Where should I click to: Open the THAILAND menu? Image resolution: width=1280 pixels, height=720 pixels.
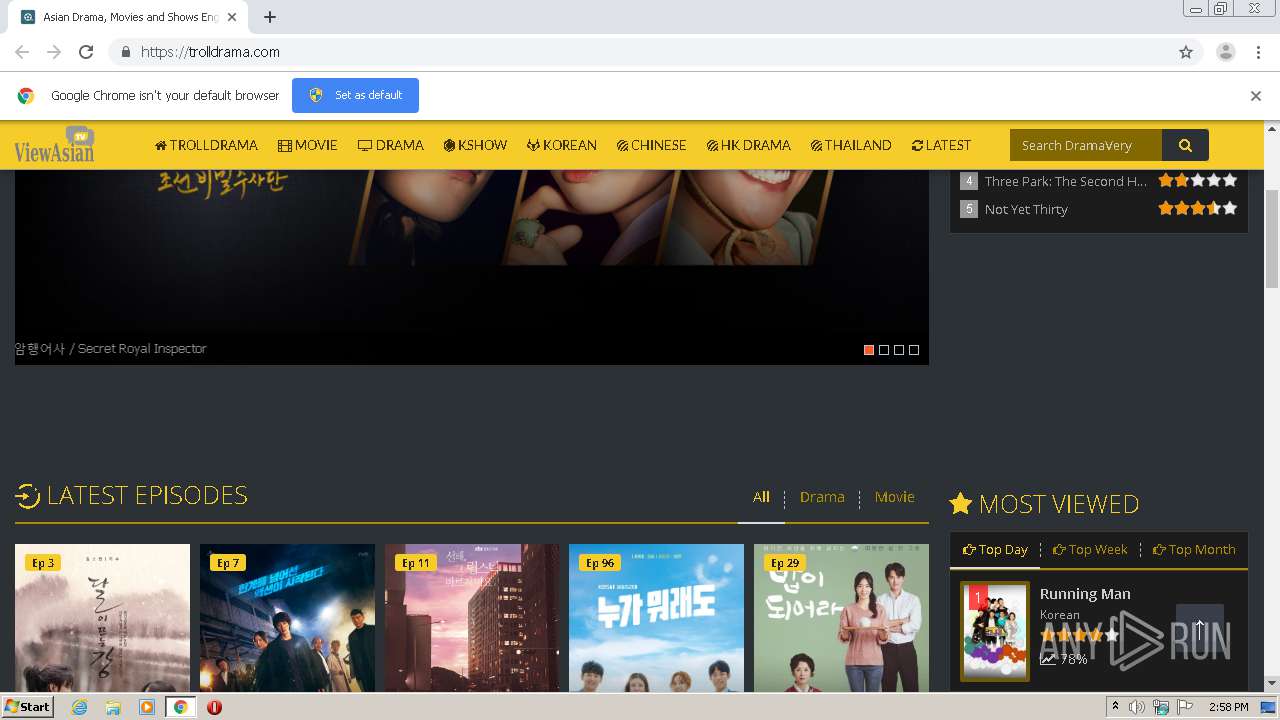tap(851, 145)
